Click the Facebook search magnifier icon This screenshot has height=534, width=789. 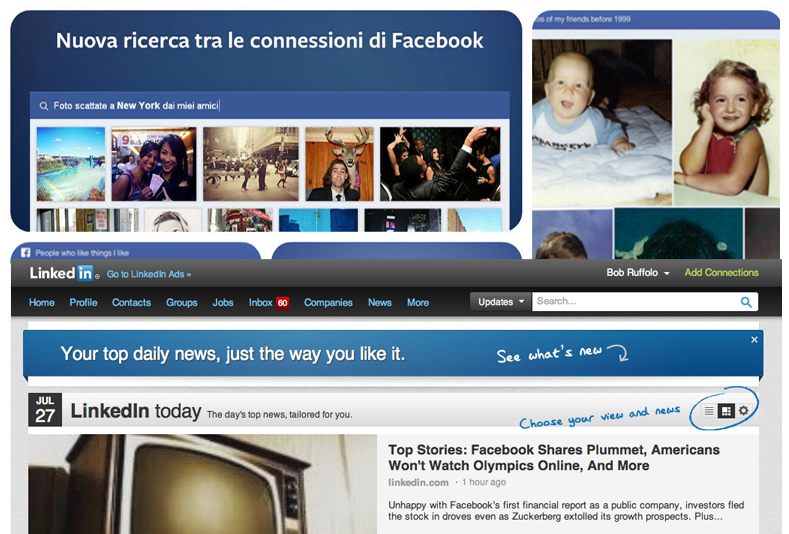point(43,106)
